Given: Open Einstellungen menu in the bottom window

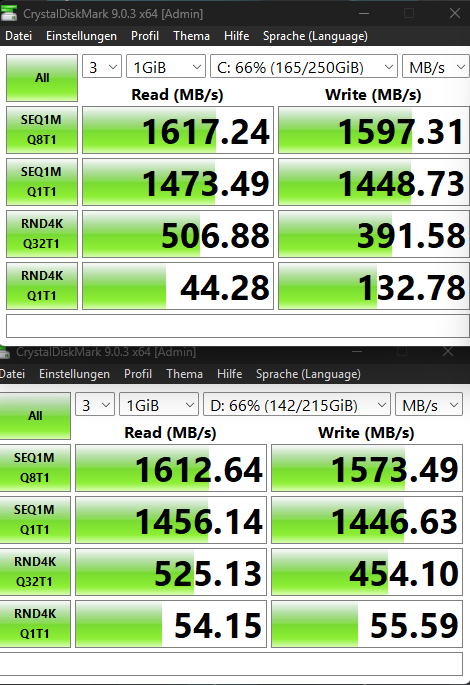Looking at the screenshot, I should [x=74, y=374].
